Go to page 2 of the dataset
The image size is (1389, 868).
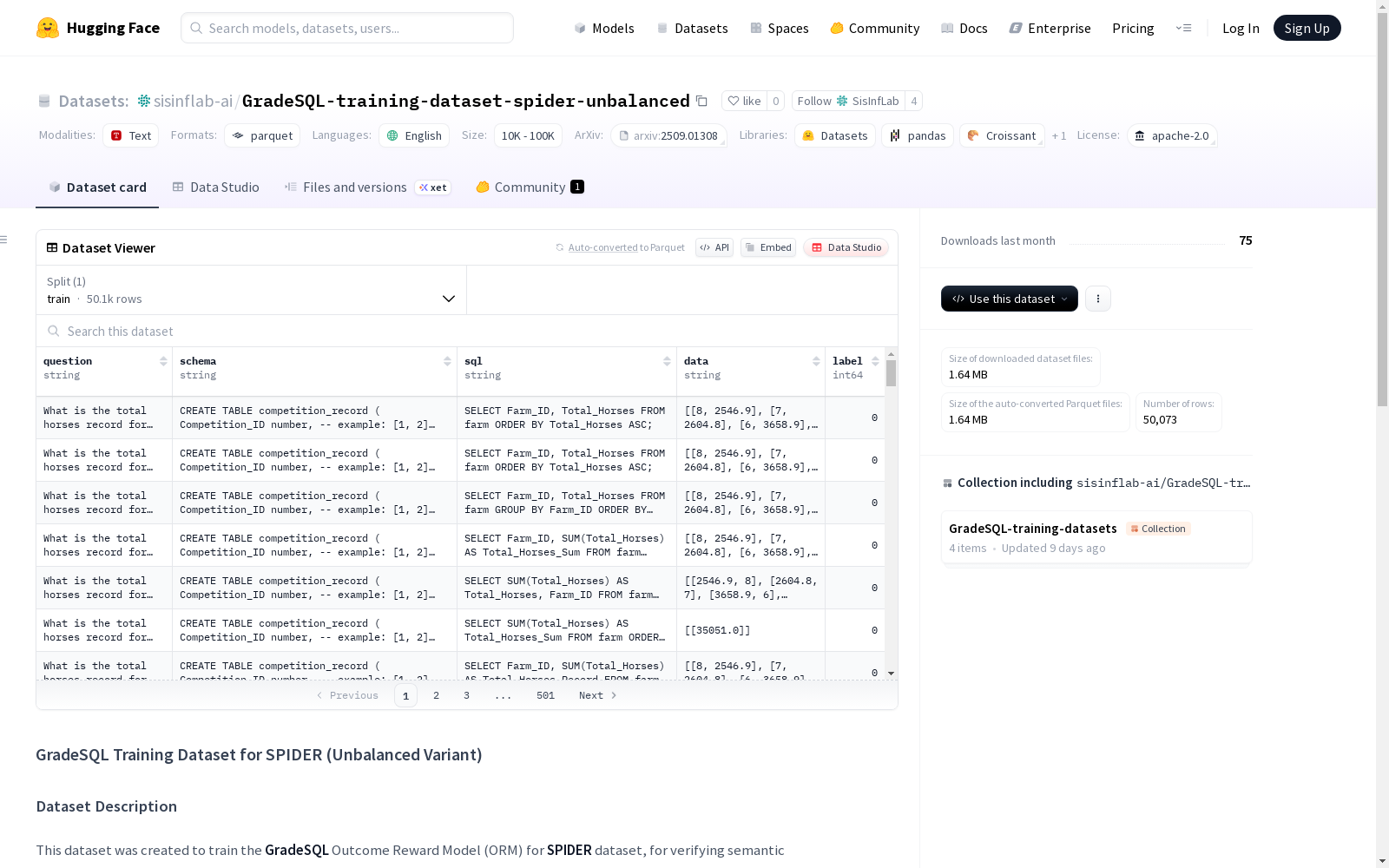[436, 695]
